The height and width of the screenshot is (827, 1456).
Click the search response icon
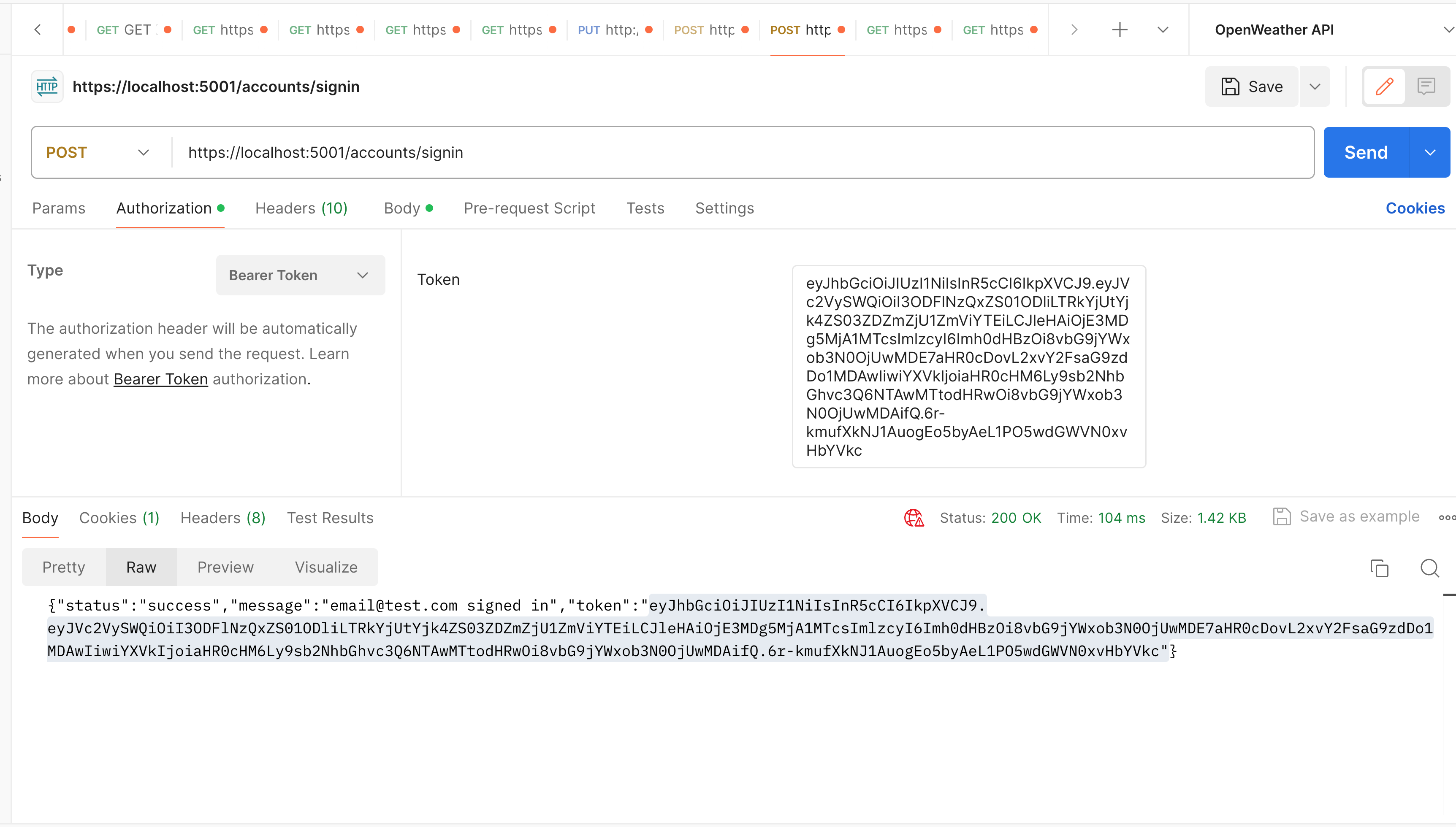(1429, 568)
